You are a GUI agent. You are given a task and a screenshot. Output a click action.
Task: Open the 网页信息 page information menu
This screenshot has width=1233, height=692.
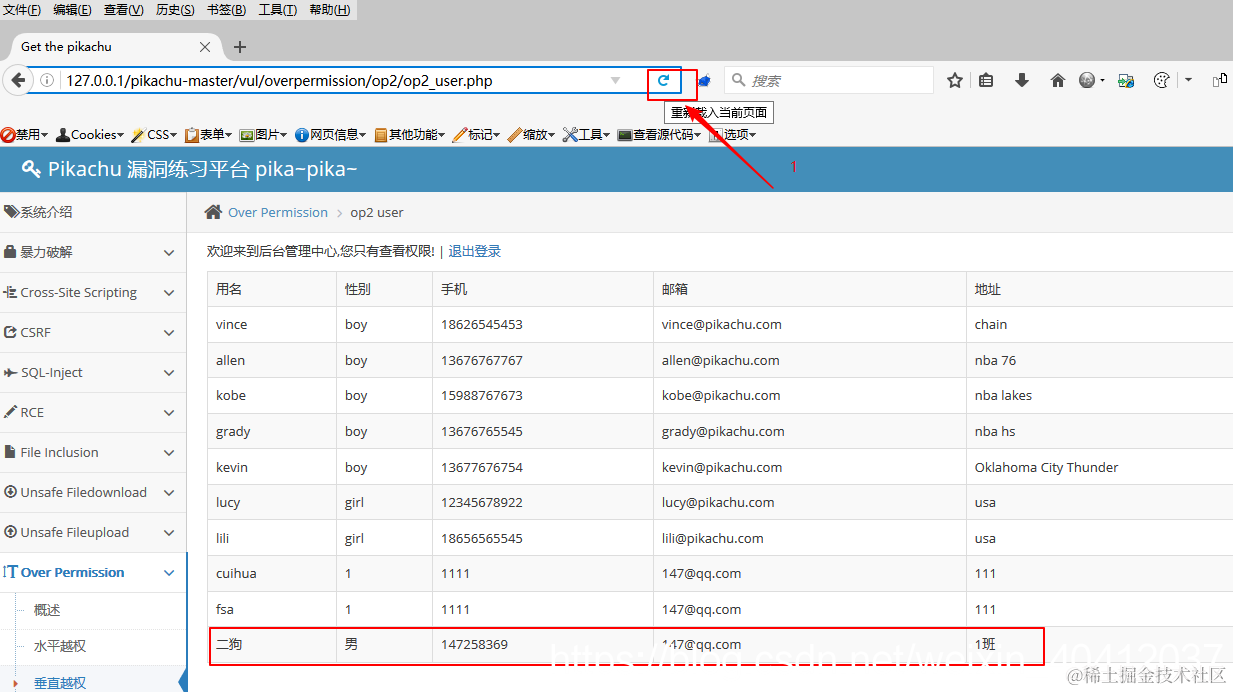331,134
